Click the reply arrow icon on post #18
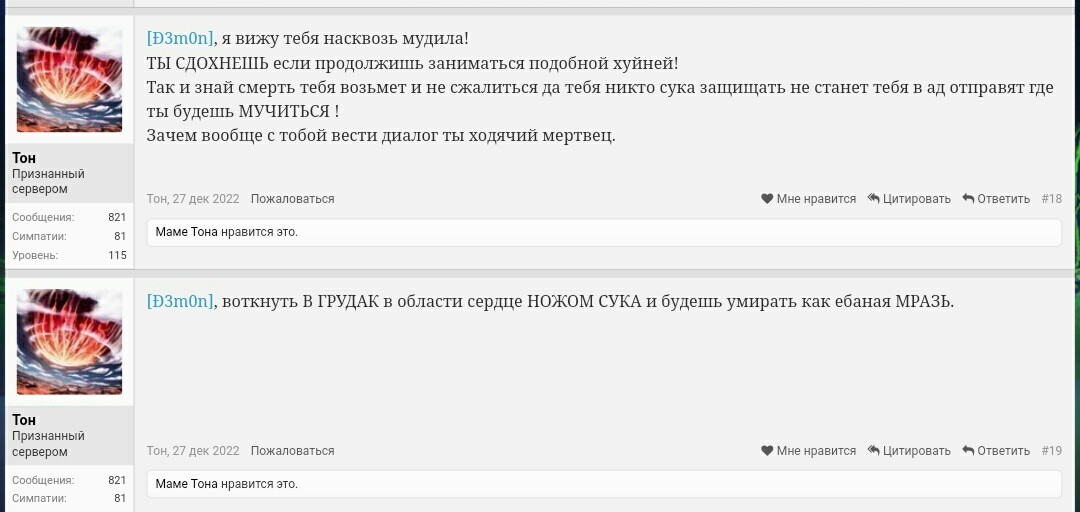1080x512 pixels. (x=968, y=199)
